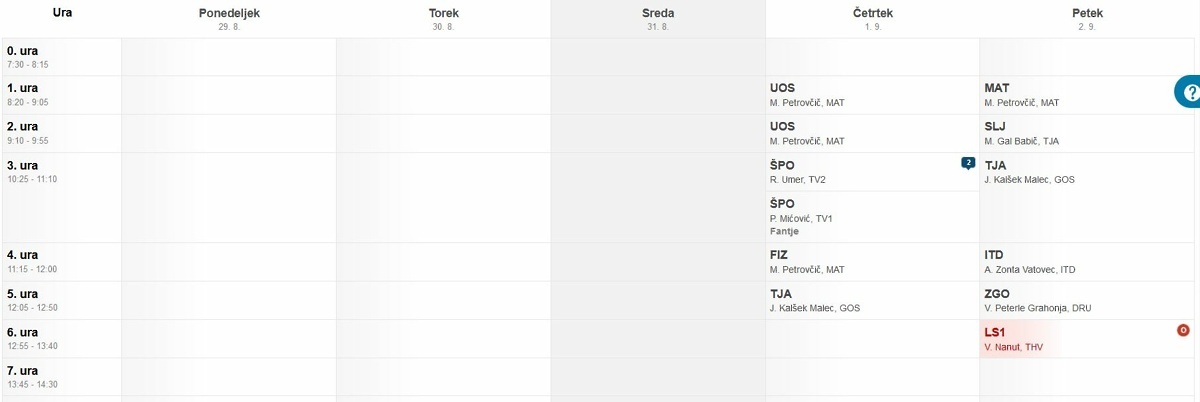Open Thursday second-hour UOS lesson
This screenshot has height=402, width=1200.
coord(872,134)
